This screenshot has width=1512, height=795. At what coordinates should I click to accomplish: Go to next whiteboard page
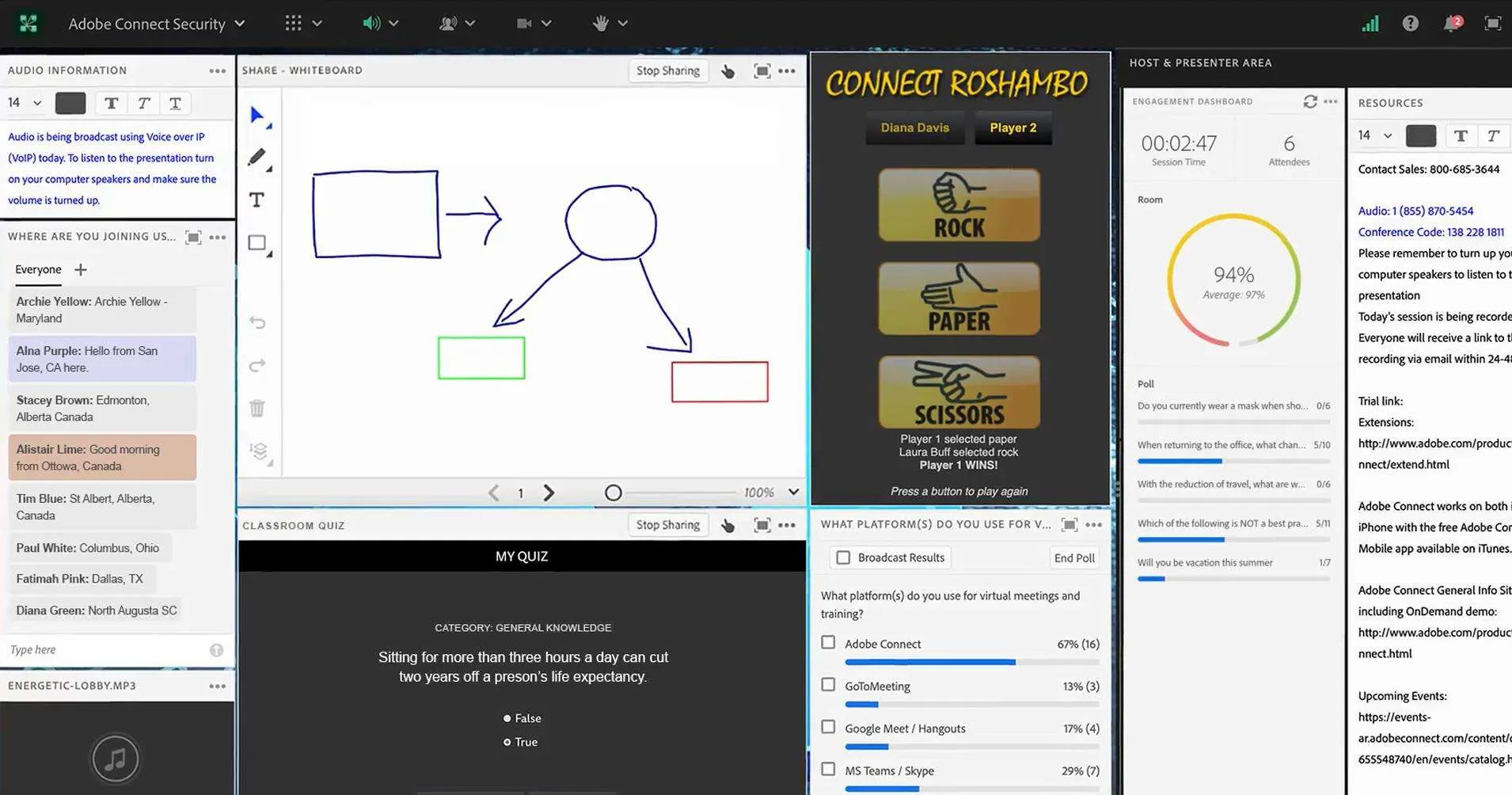[549, 493]
